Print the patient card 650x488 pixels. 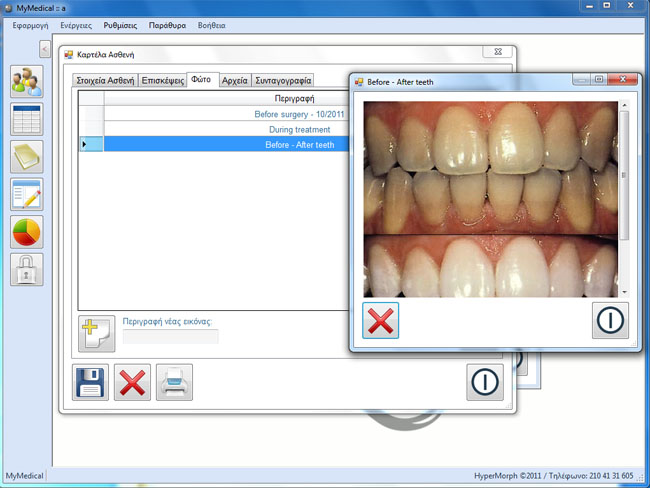(174, 383)
